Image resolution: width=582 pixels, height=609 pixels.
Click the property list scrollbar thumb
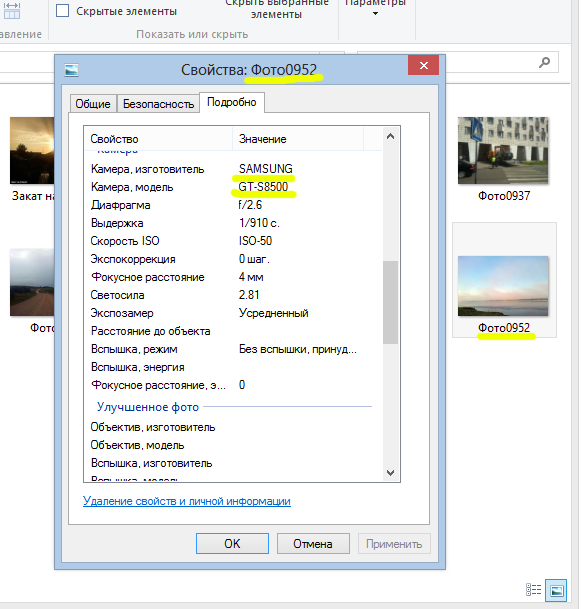[390, 302]
